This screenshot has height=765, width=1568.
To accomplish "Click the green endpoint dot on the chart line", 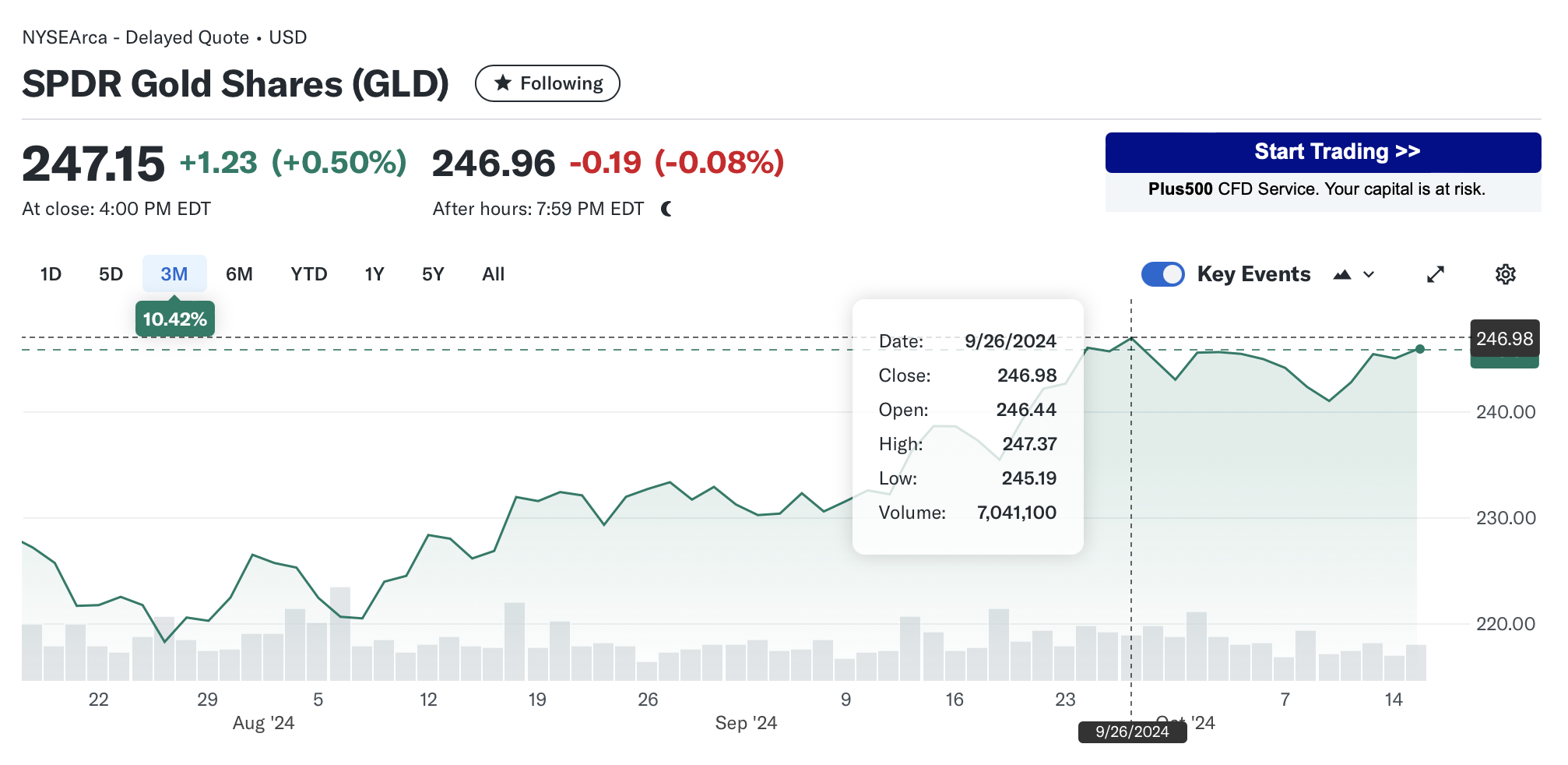I will point(1420,349).
